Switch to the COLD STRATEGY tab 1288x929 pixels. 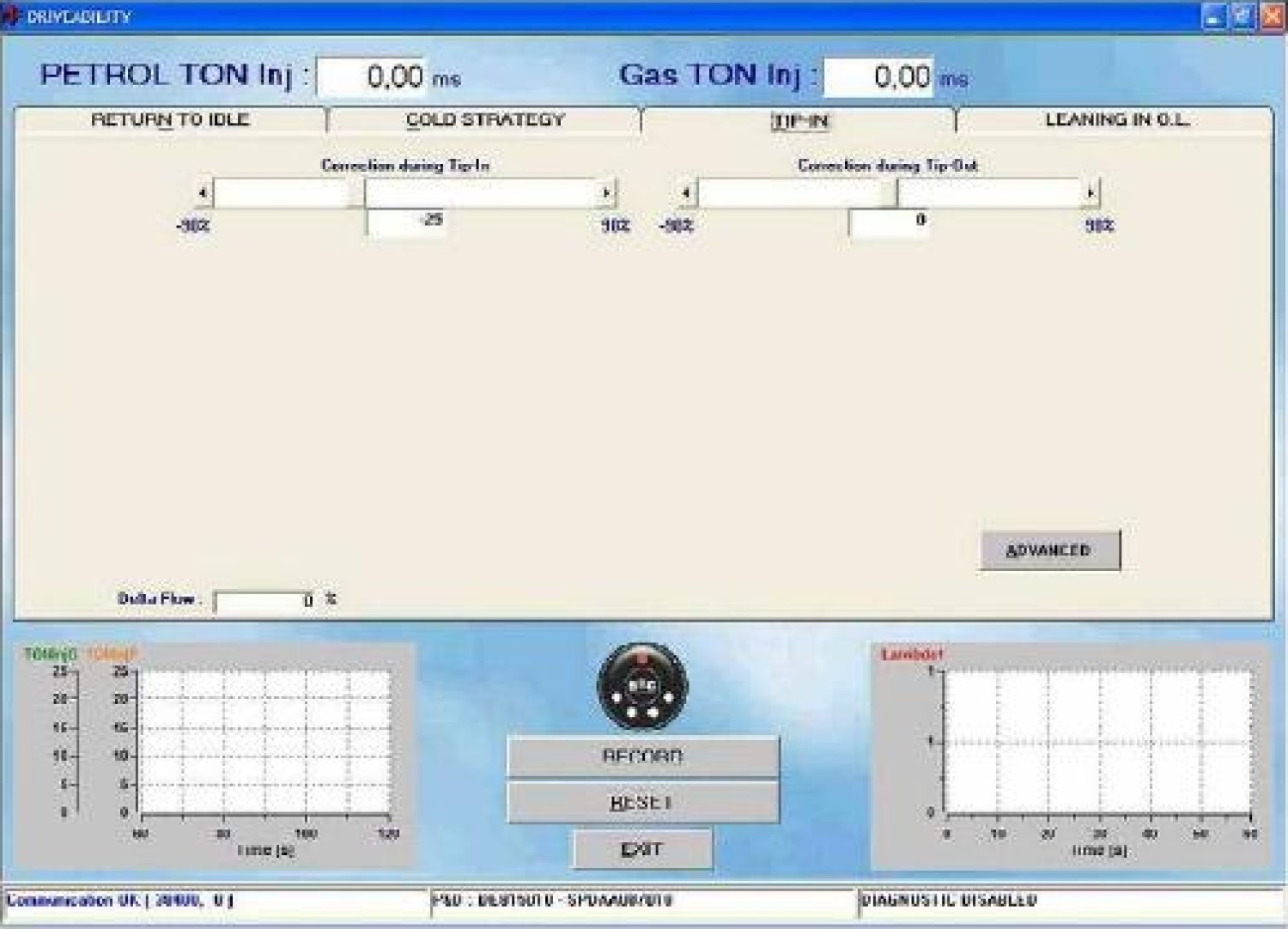485,120
